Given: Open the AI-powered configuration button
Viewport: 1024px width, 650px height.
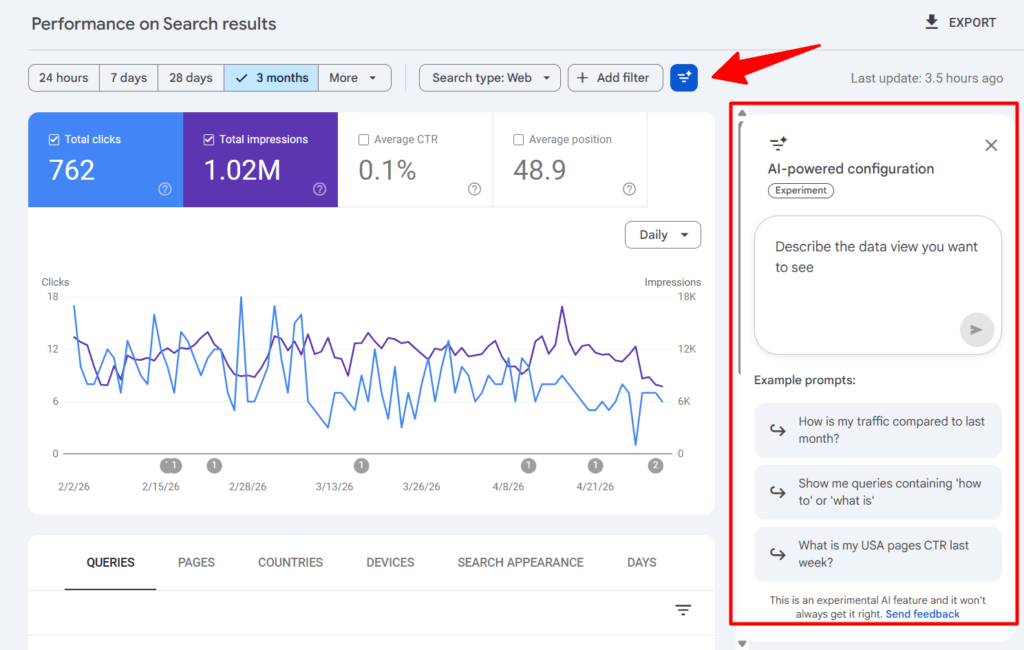Looking at the screenshot, I should tap(684, 78).
